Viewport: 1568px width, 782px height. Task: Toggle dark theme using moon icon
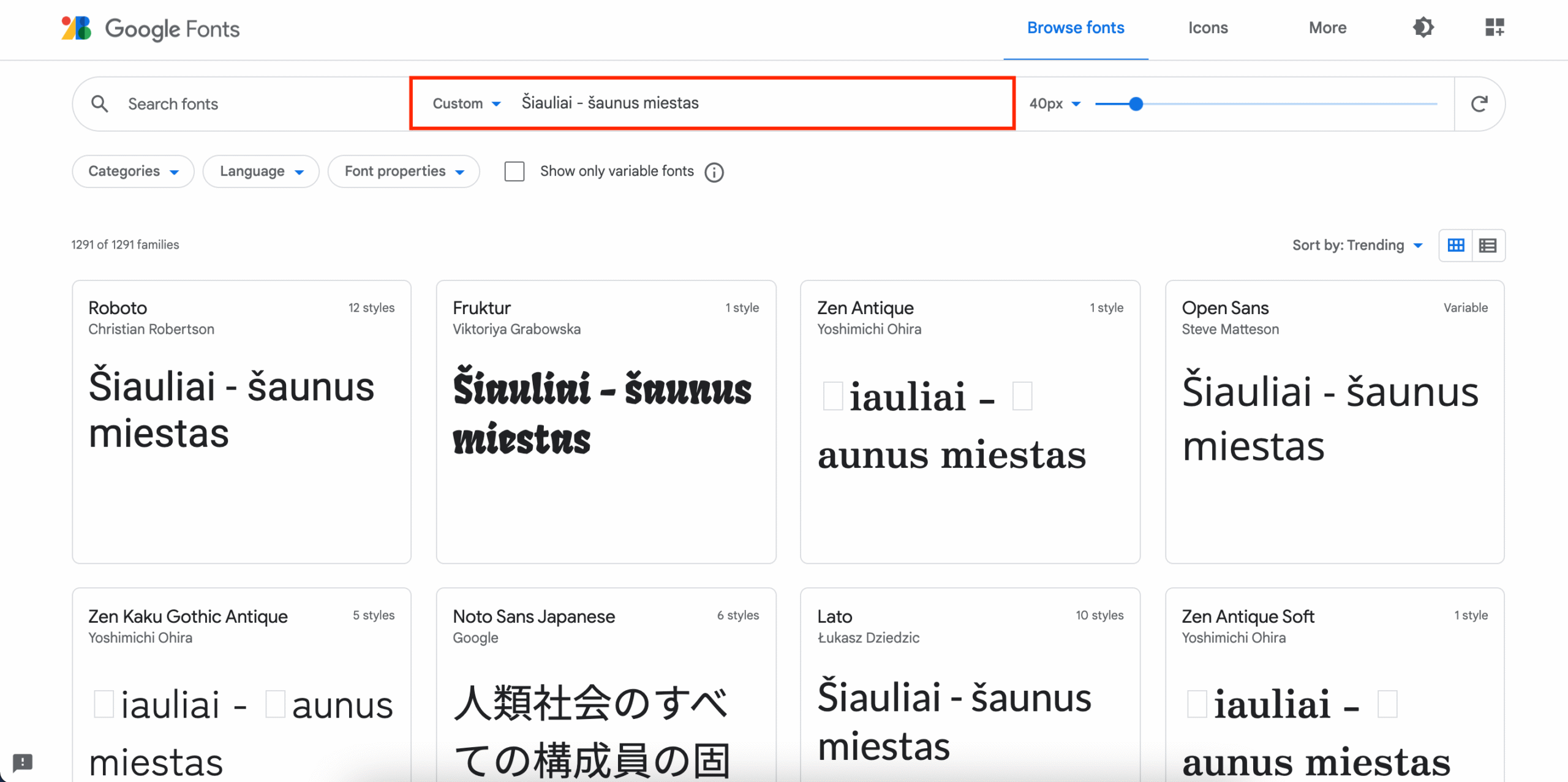click(x=1424, y=28)
